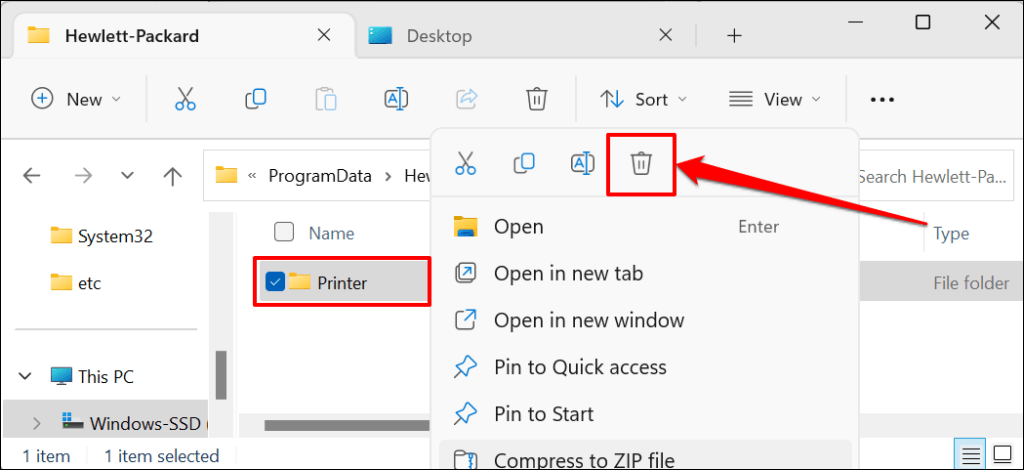The height and width of the screenshot is (470, 1024).
Task: Open the View dropdown menu
Action: pyautogui.click(x=774, y=99)
